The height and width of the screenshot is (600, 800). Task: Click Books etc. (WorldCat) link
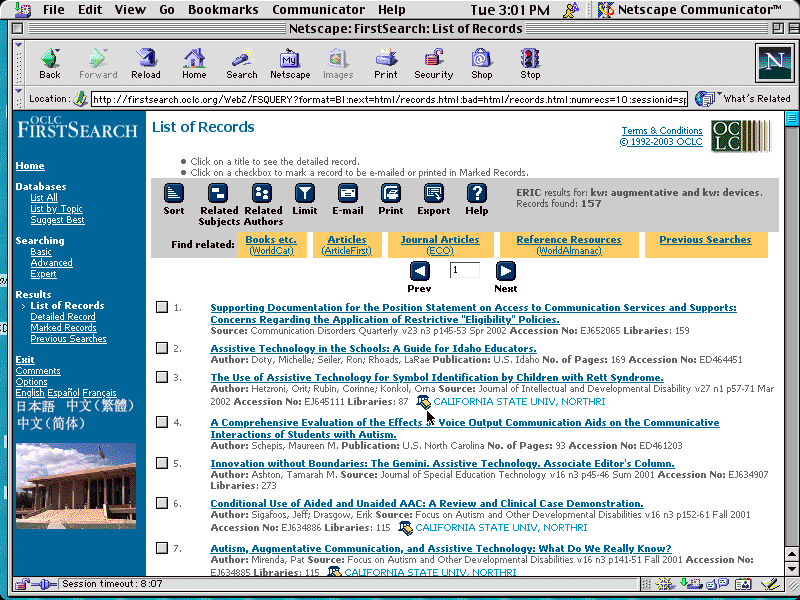[x=271, y=245]
